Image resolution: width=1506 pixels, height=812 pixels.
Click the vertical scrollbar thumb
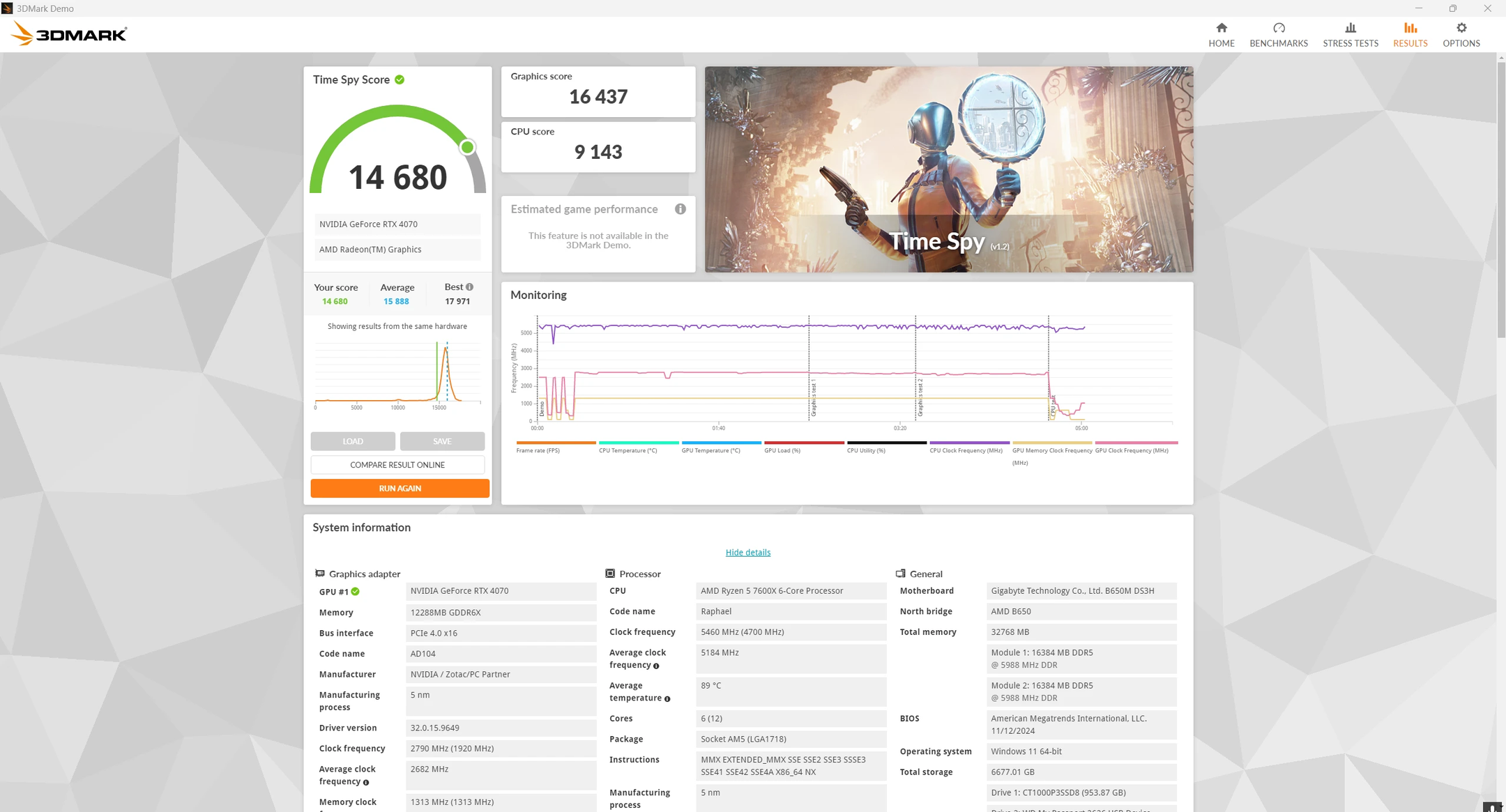pos(1501,199)
